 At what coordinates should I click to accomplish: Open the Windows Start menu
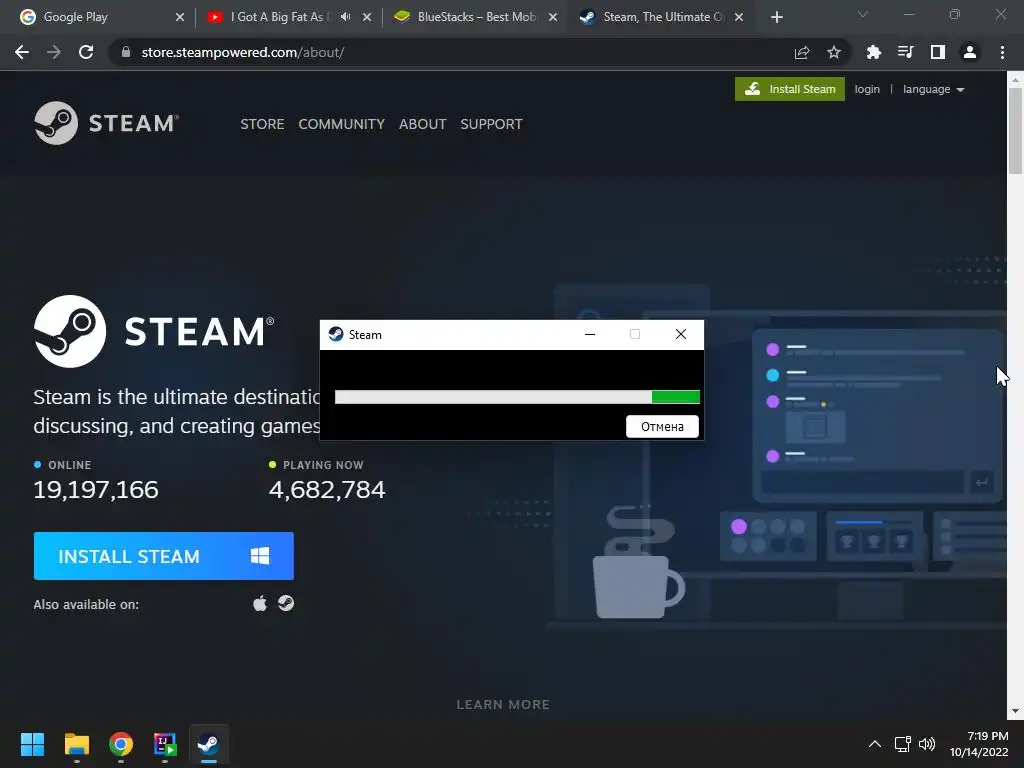click(32, 744)
